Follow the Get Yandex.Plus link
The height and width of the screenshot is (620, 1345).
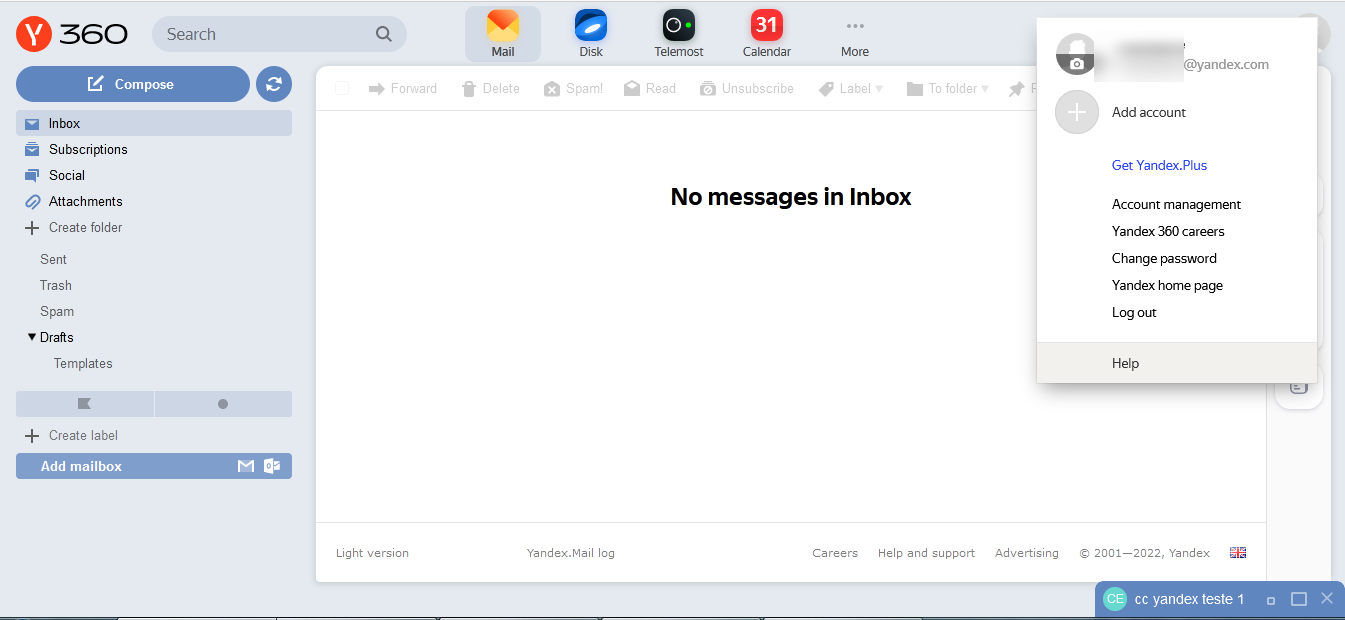[x=1159, y=165]
